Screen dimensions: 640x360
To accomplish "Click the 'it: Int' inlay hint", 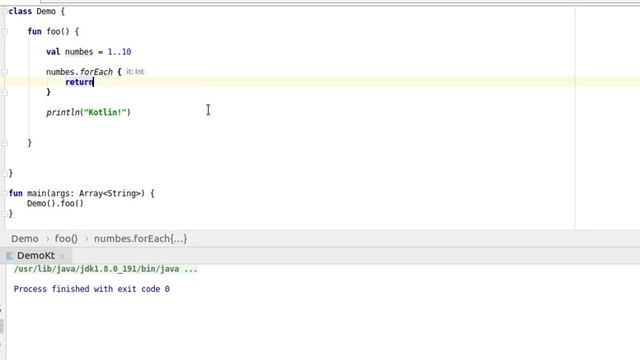I will [135, 71].
